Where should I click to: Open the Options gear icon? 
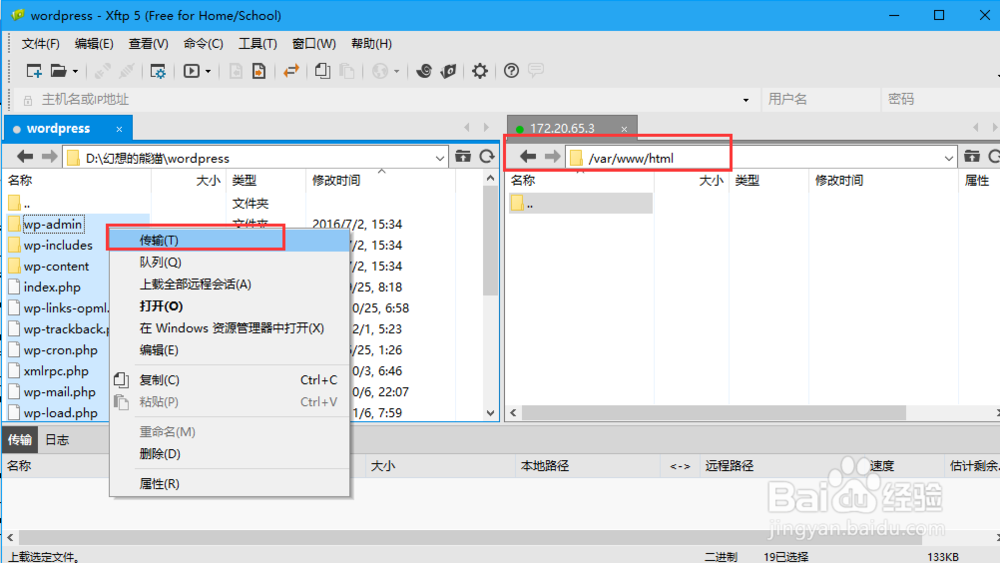[x=480, y=71]
